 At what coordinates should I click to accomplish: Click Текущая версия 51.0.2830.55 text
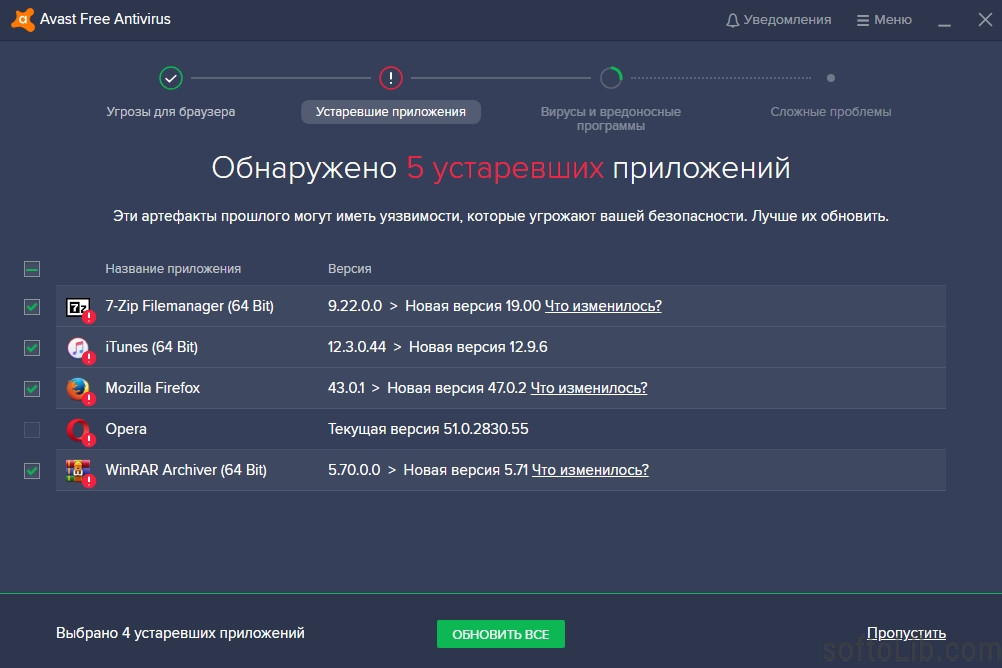[x=428, y=429]
